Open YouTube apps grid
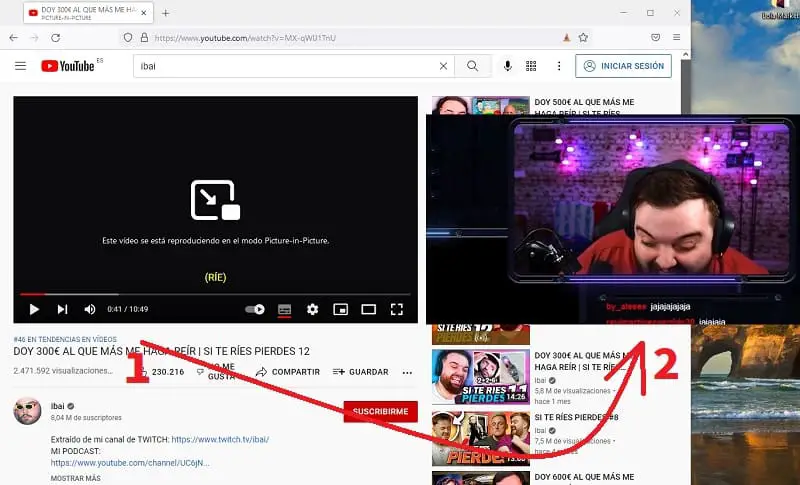This screenshot has width=800, height=485. [x=531, y=66]
